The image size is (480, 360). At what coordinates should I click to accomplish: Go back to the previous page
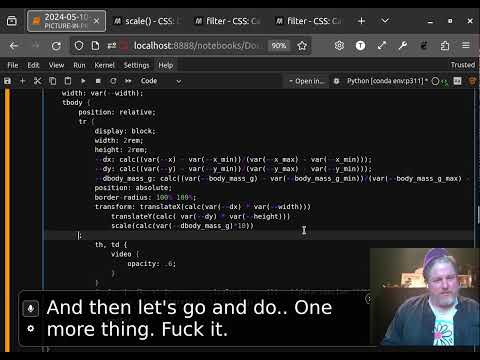click(14, 46)
